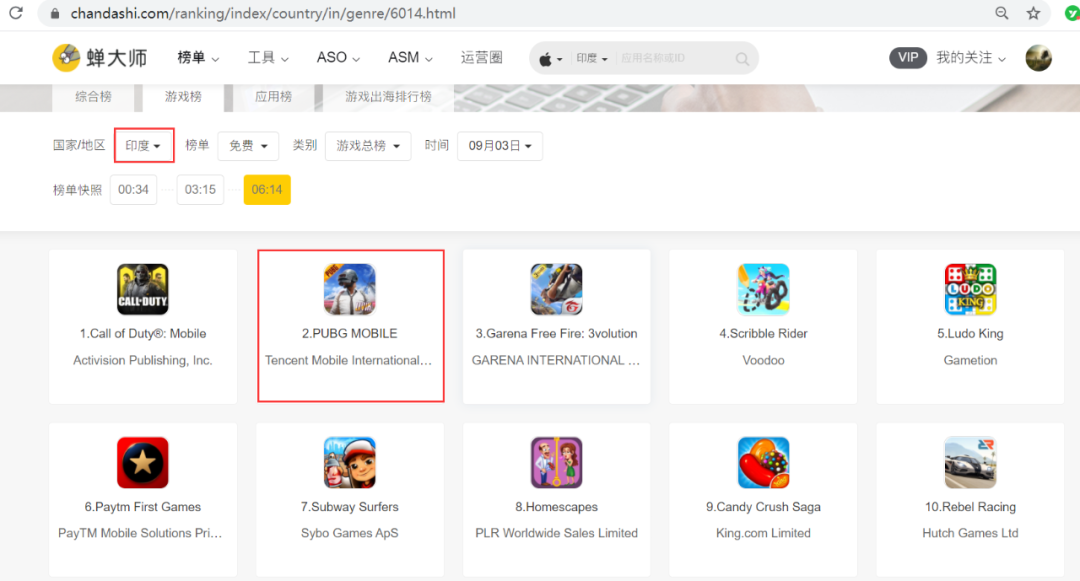Open the 游戏总榜 category dropdown
Image resolution: width=1080 pixels, height=581 pixels.
[367, 145]
